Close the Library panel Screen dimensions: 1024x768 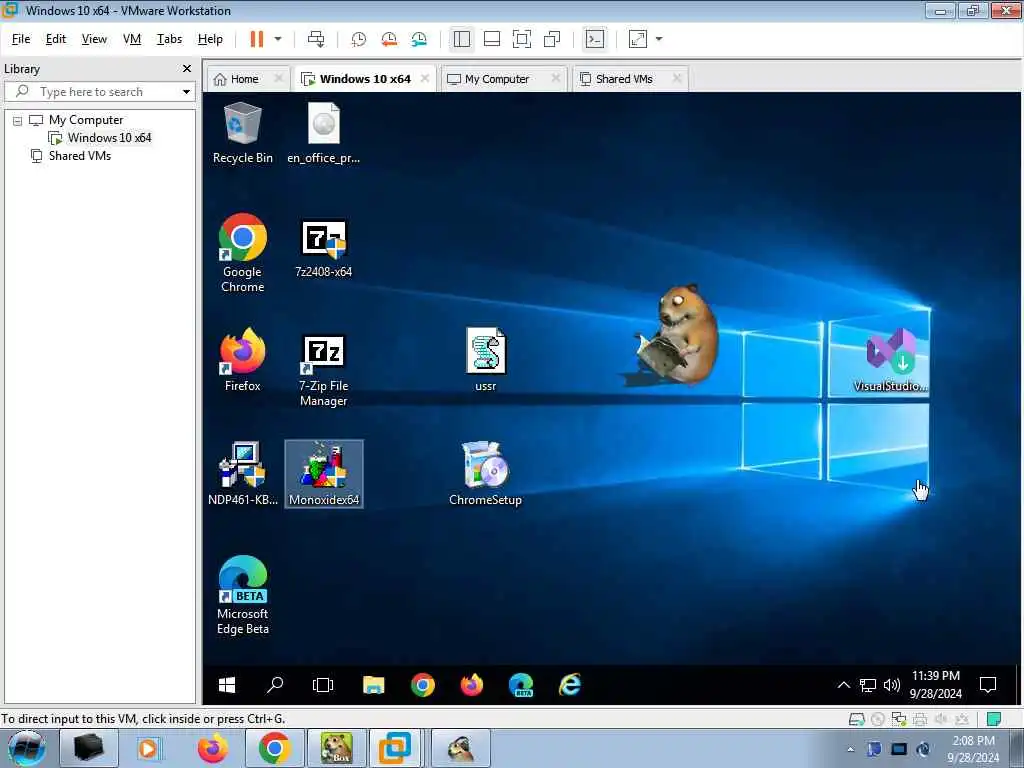187,69
